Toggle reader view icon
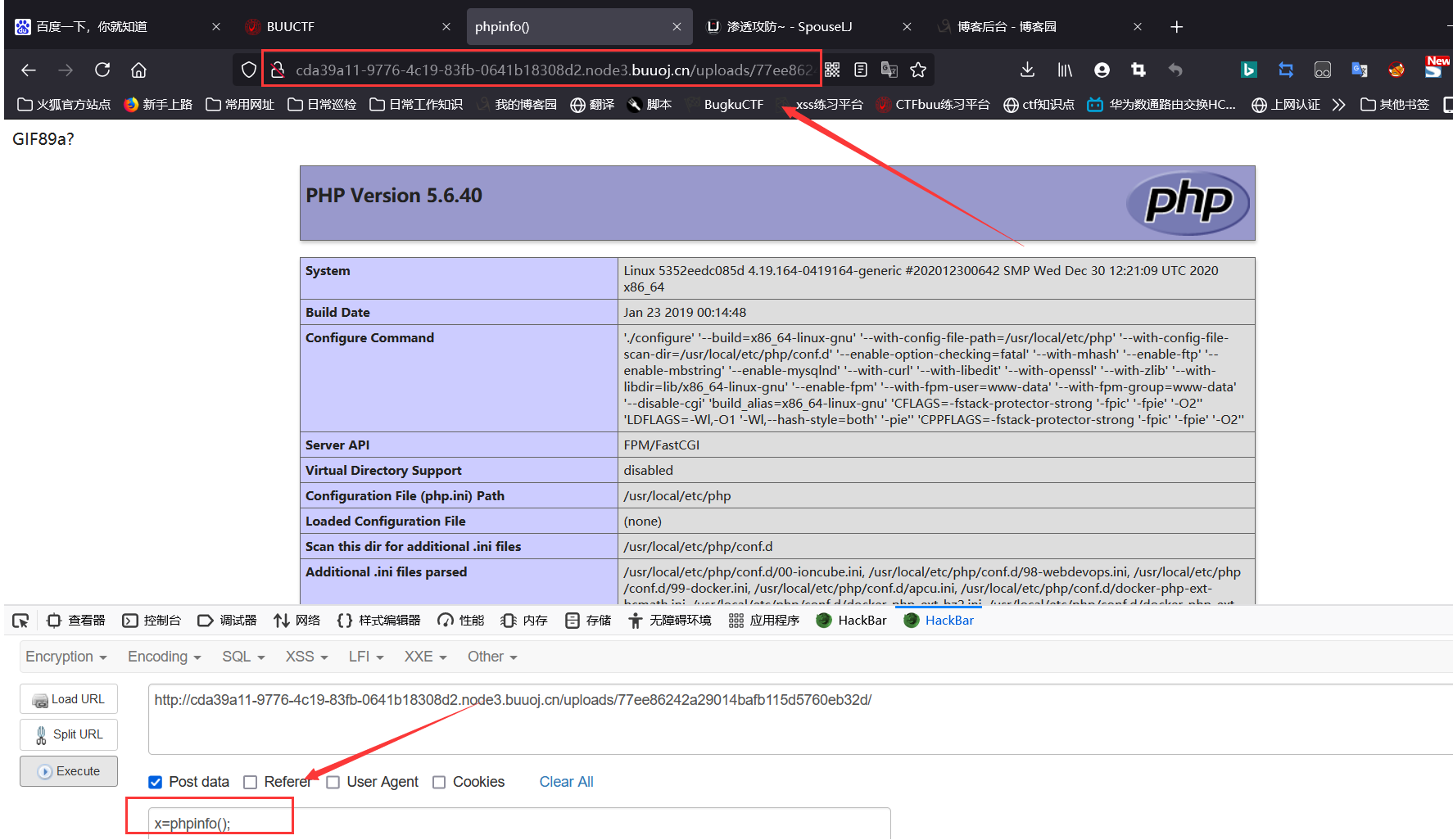 pyautogui.click(x=860, y=70)
